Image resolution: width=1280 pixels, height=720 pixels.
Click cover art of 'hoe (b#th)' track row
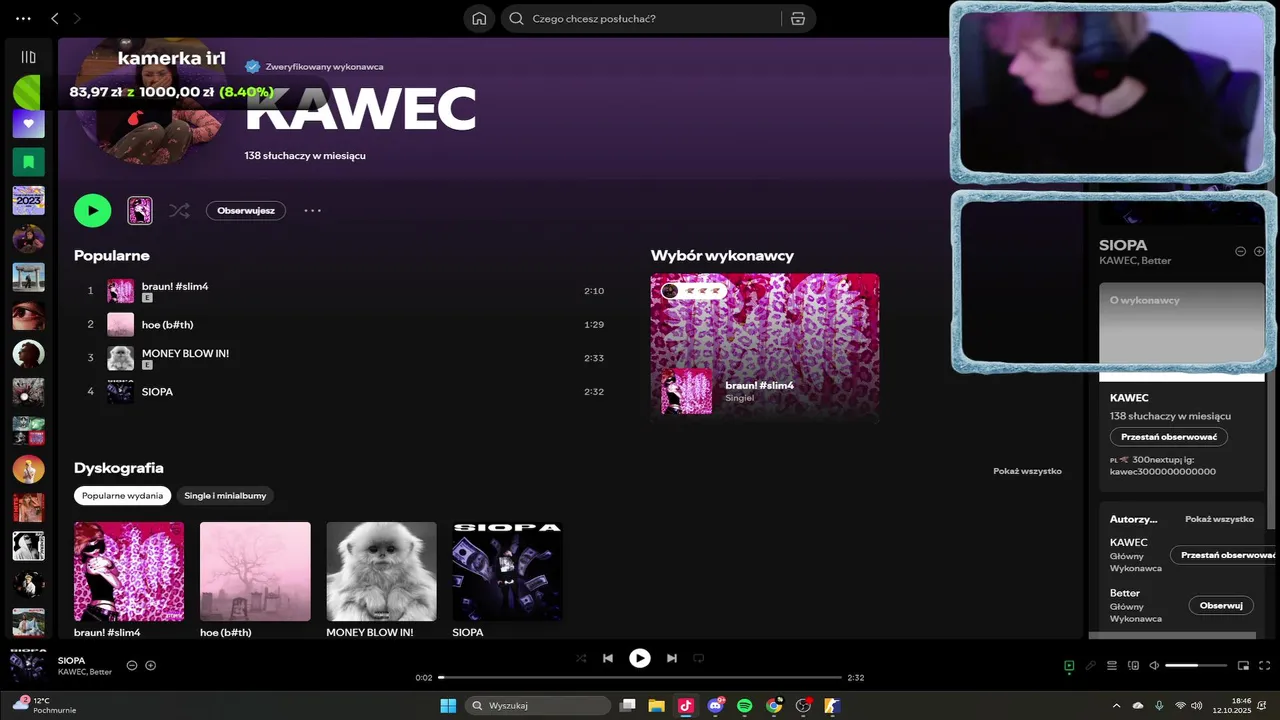[x=120, y=324]
